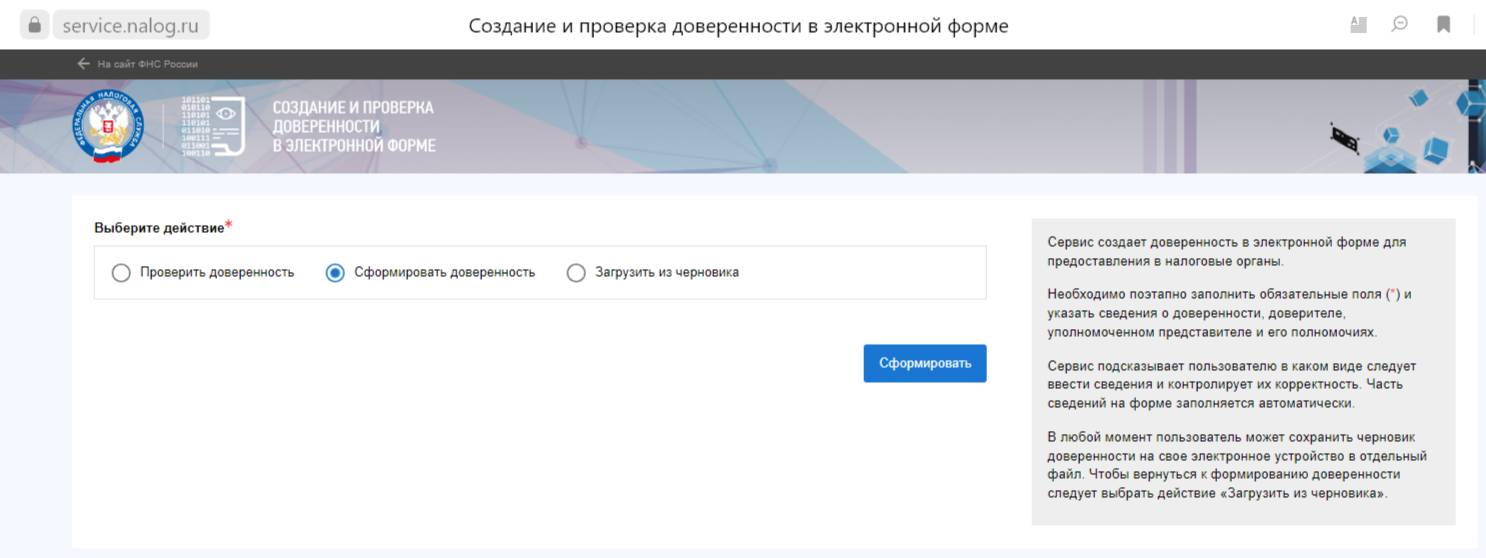Click the blue Сформировать button
1486x558 pixels.
[925, 363]
